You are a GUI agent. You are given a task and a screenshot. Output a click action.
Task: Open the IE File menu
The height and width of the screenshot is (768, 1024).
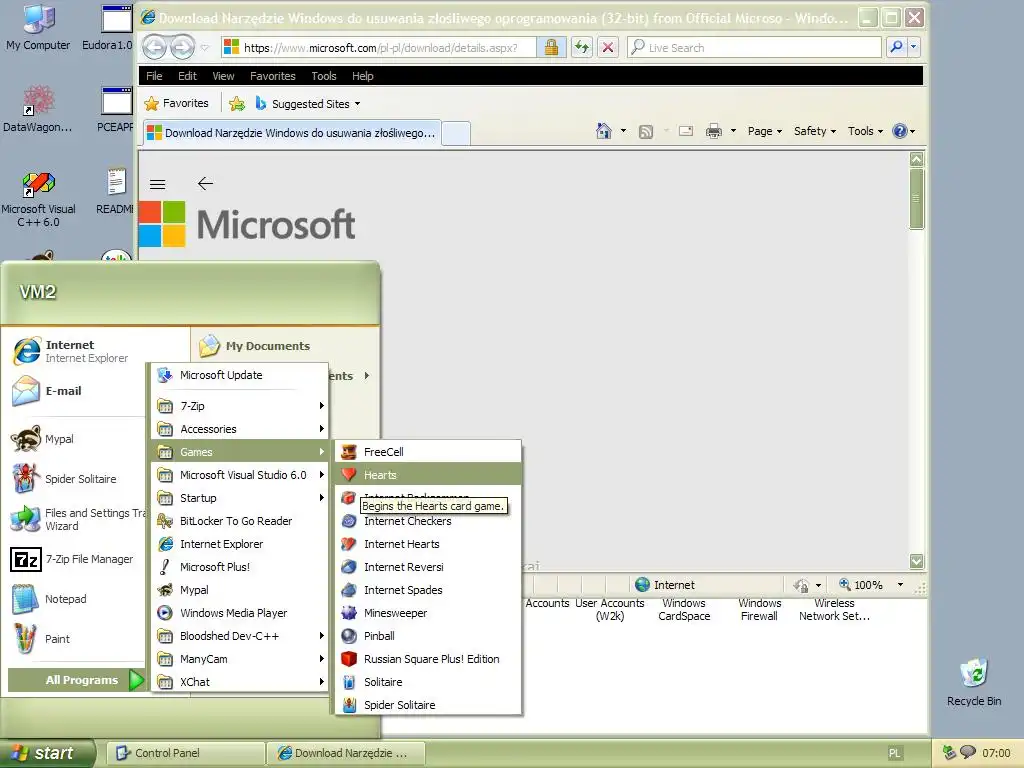154,76
